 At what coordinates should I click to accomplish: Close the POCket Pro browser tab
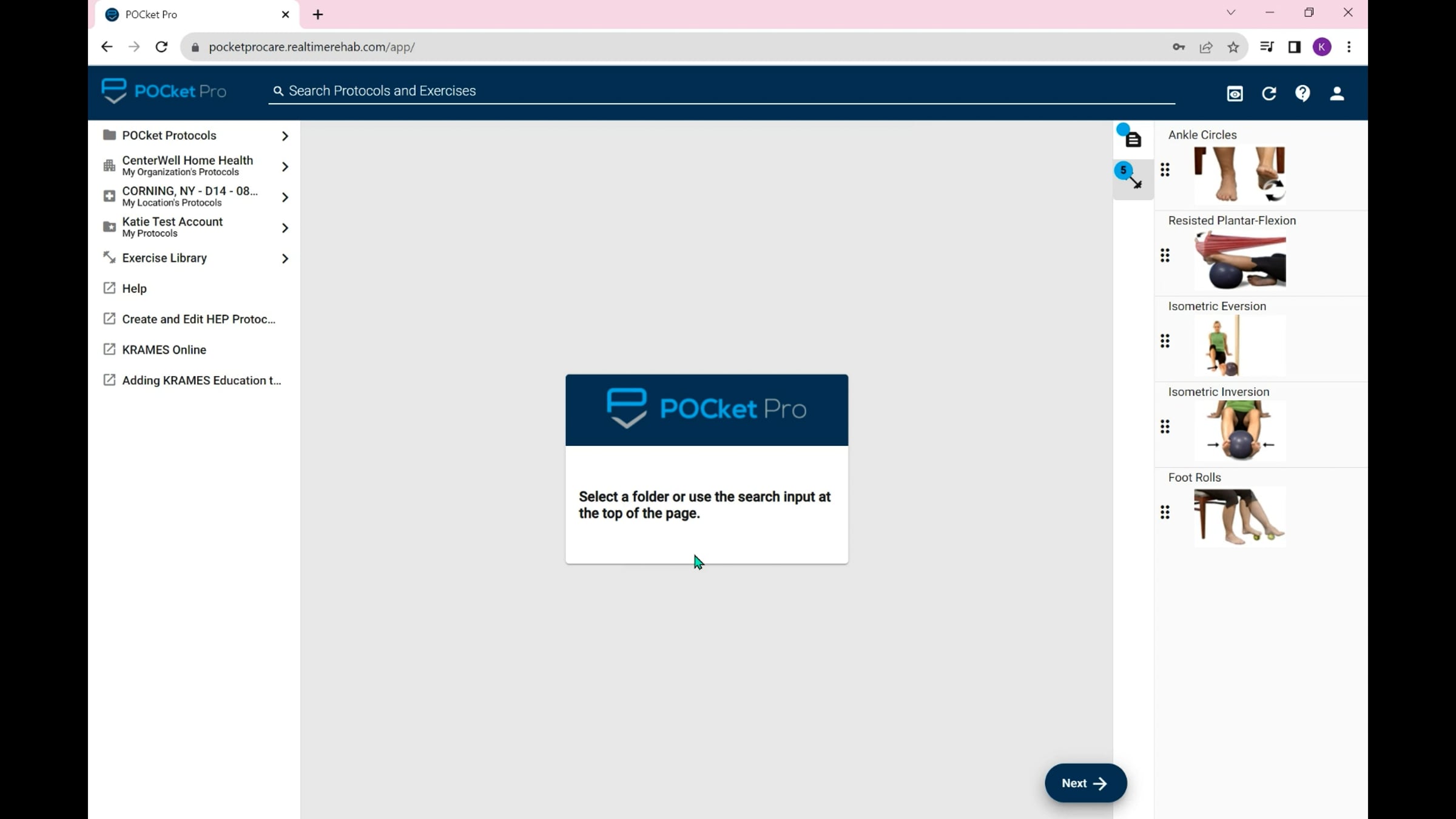click(286, 15)
